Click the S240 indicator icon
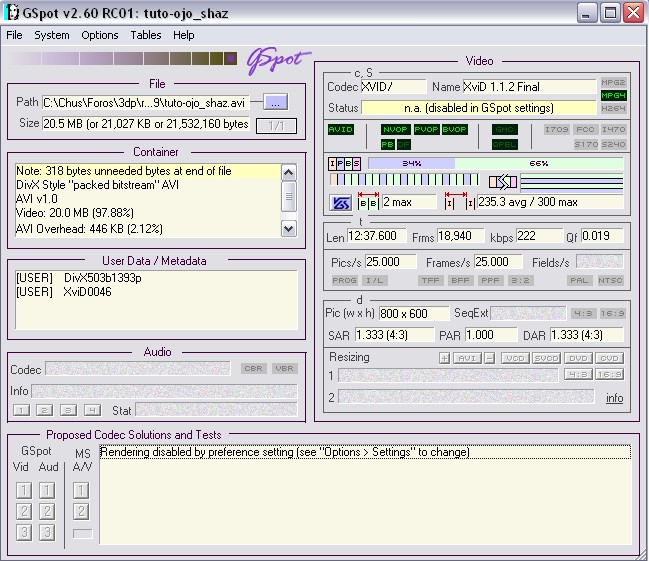Image resolution: width=649 pixels, height=561 pixels. (613, 144)
